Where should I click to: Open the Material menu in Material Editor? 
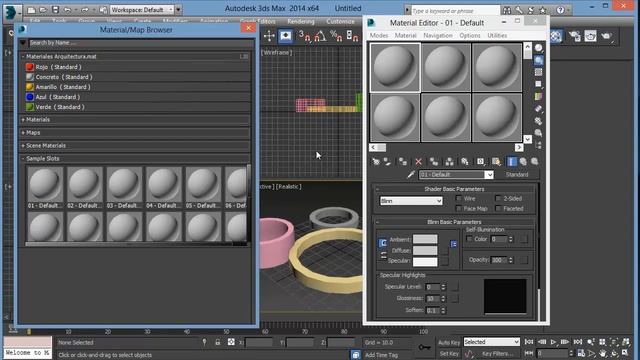click(x=405, y=36)
